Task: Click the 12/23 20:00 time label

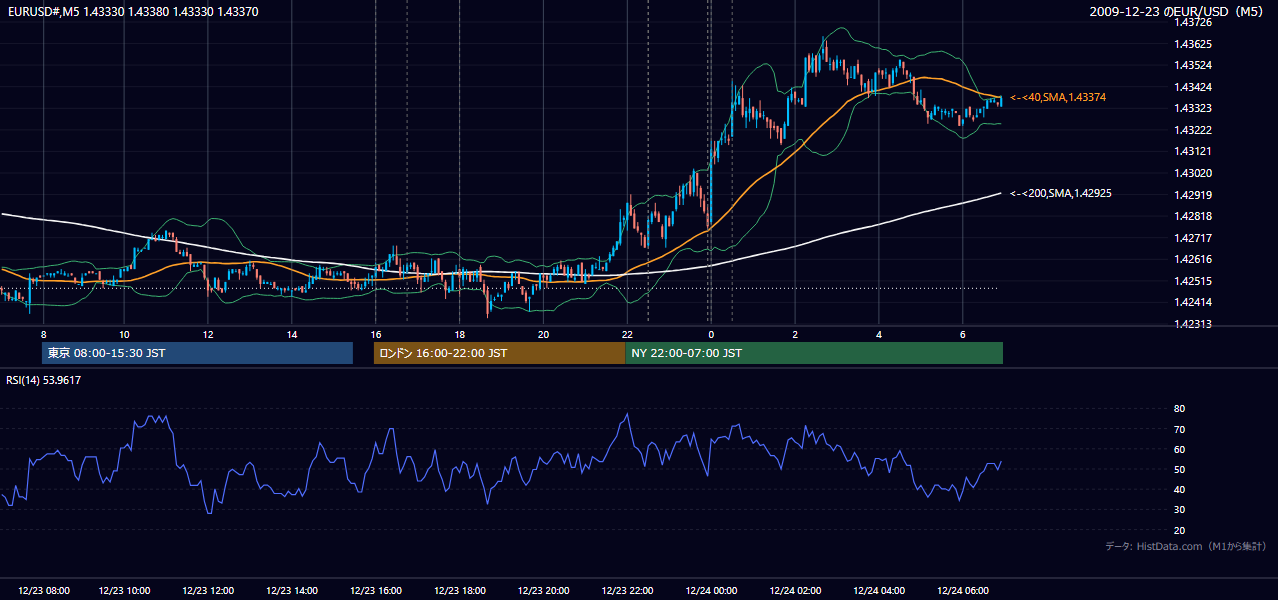Action: [544, 591]
